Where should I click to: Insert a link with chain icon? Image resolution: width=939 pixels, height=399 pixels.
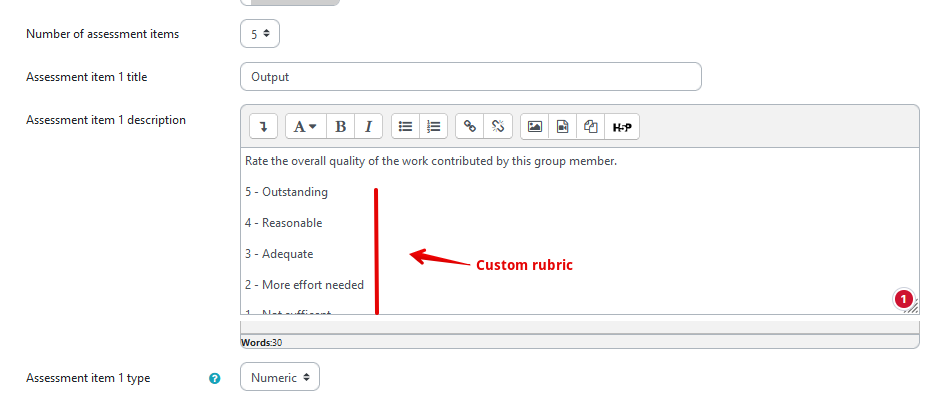[x=470, y=126]
